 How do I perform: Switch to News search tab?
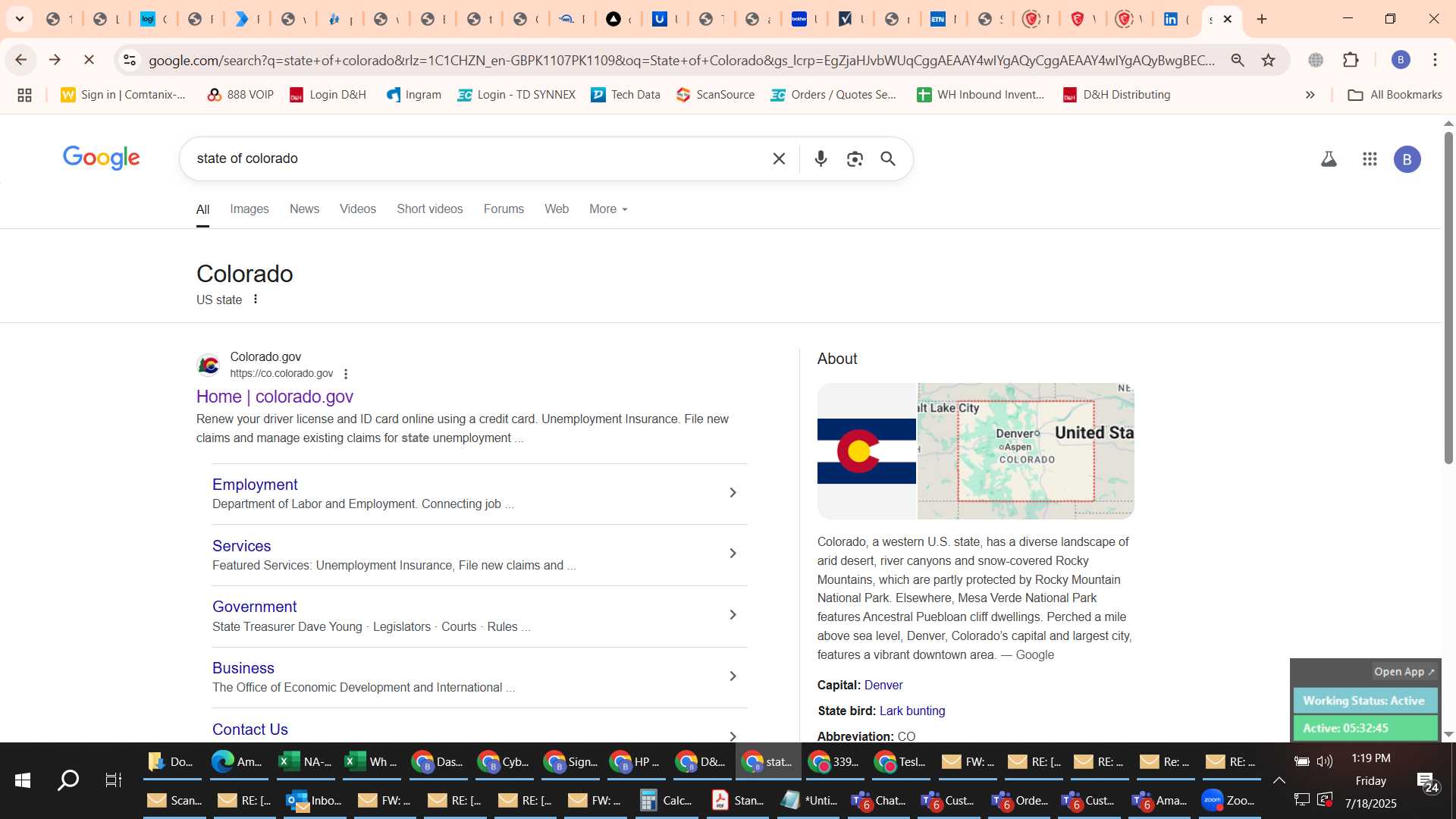(x=304, y=209)
